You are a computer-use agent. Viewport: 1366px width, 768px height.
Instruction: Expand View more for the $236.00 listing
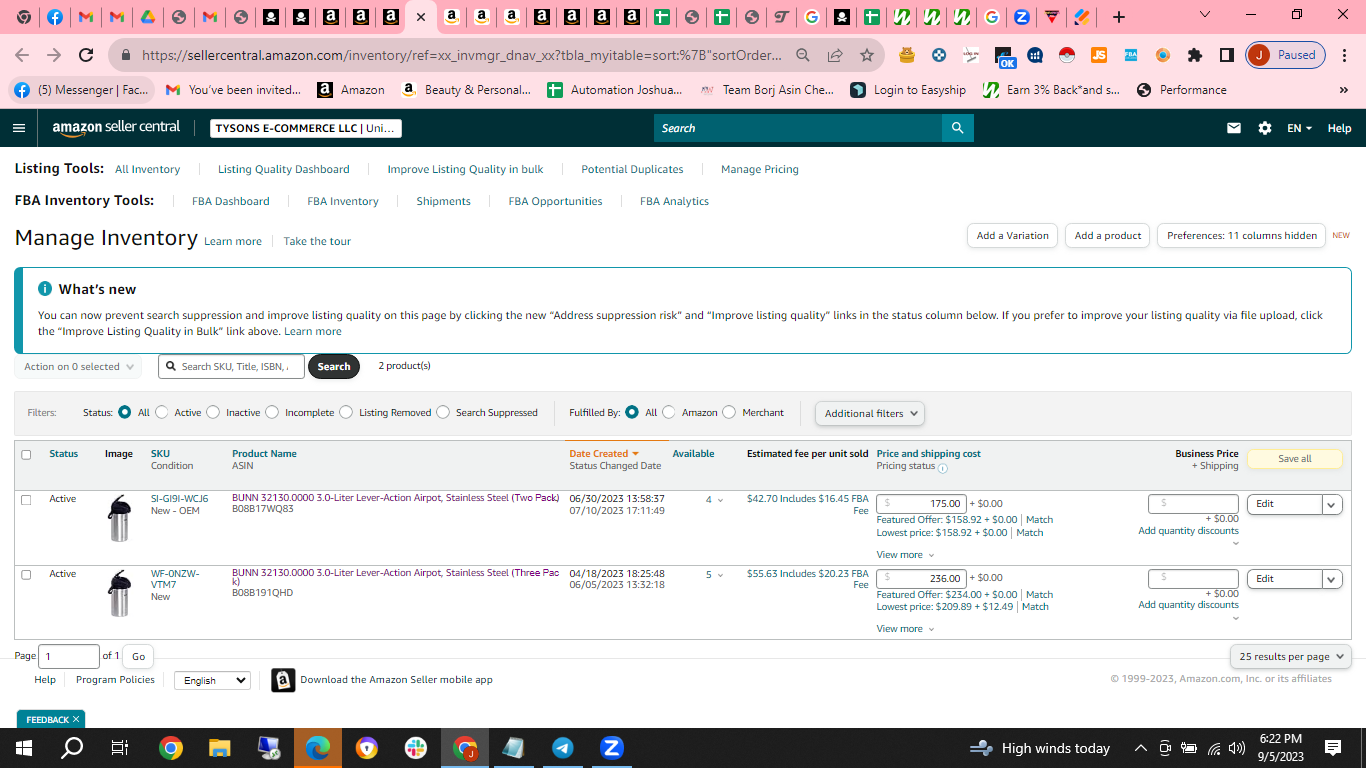tap(905, 629)
